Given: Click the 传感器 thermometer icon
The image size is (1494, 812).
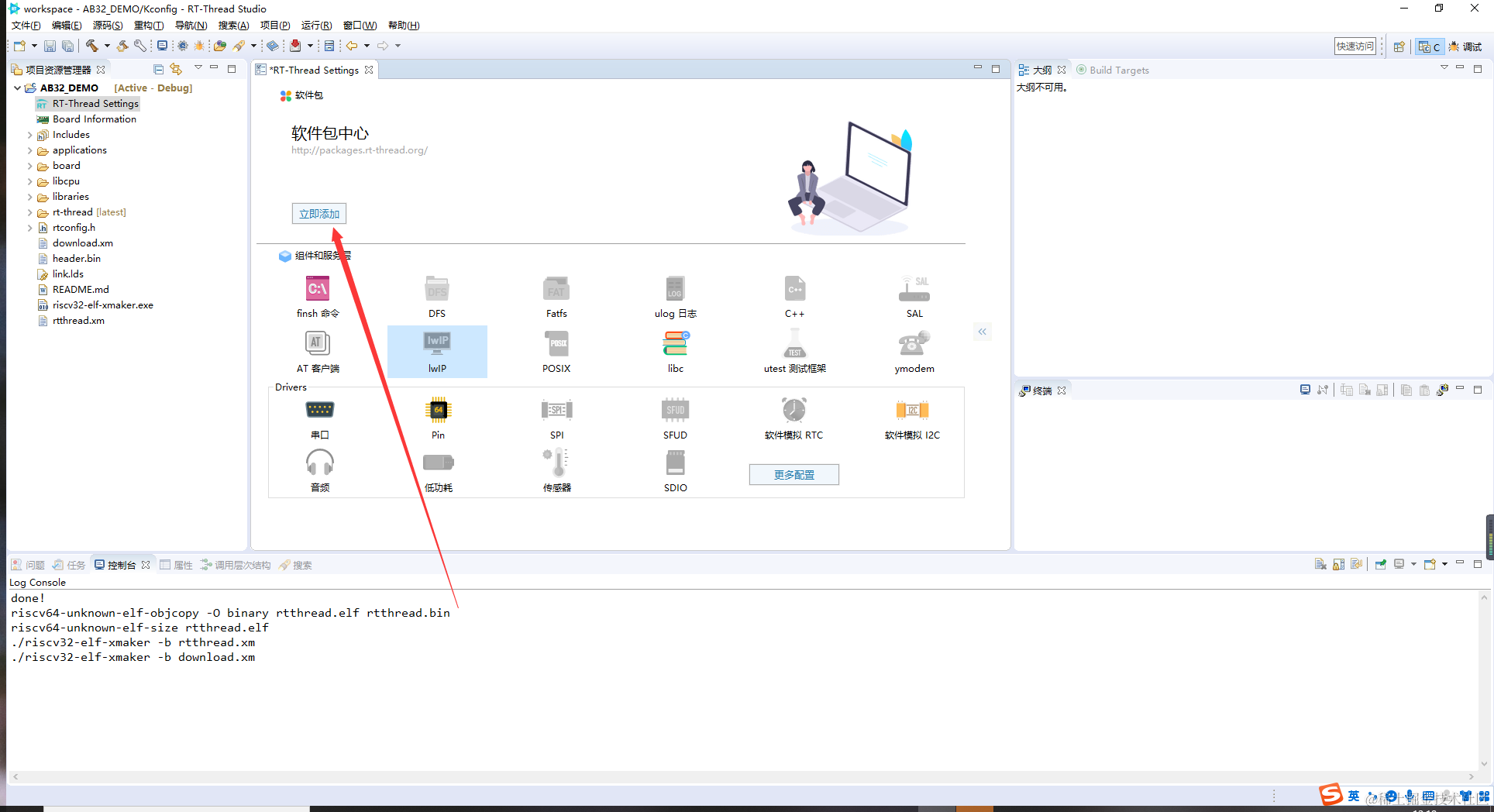Looking at the screenshot, I should click(x=556, y=463).
